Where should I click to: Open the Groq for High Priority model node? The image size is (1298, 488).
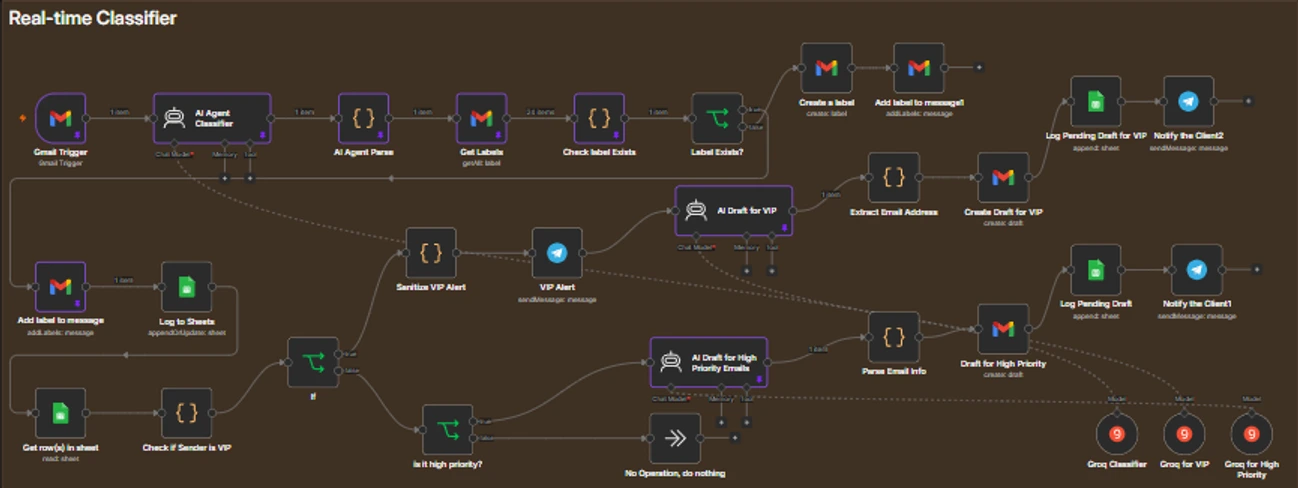pyautogui.click(x=1251, y=435)
